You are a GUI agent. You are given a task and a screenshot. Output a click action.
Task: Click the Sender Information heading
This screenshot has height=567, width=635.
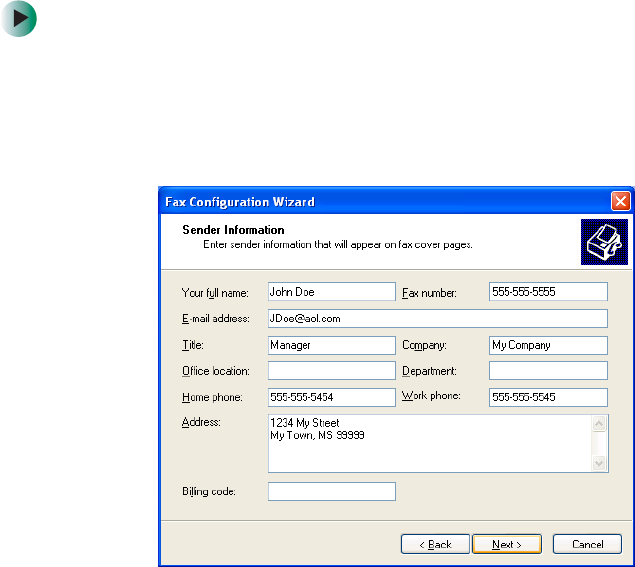pos(233,230)
